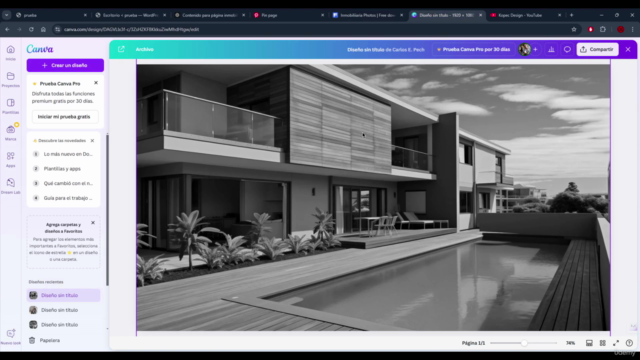Viewport: 640px width, 360px height.
Task: Open the Archivo menu
Action: [144, 49]
